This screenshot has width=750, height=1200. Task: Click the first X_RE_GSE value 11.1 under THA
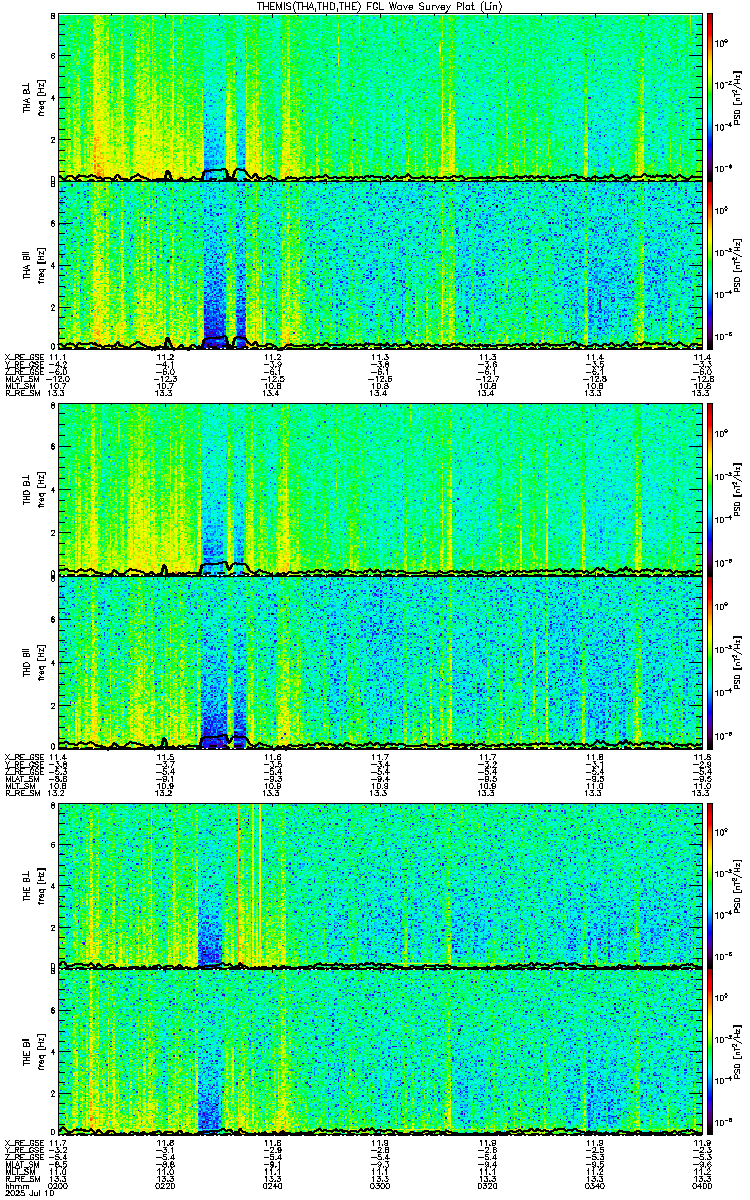pos(58,357)
